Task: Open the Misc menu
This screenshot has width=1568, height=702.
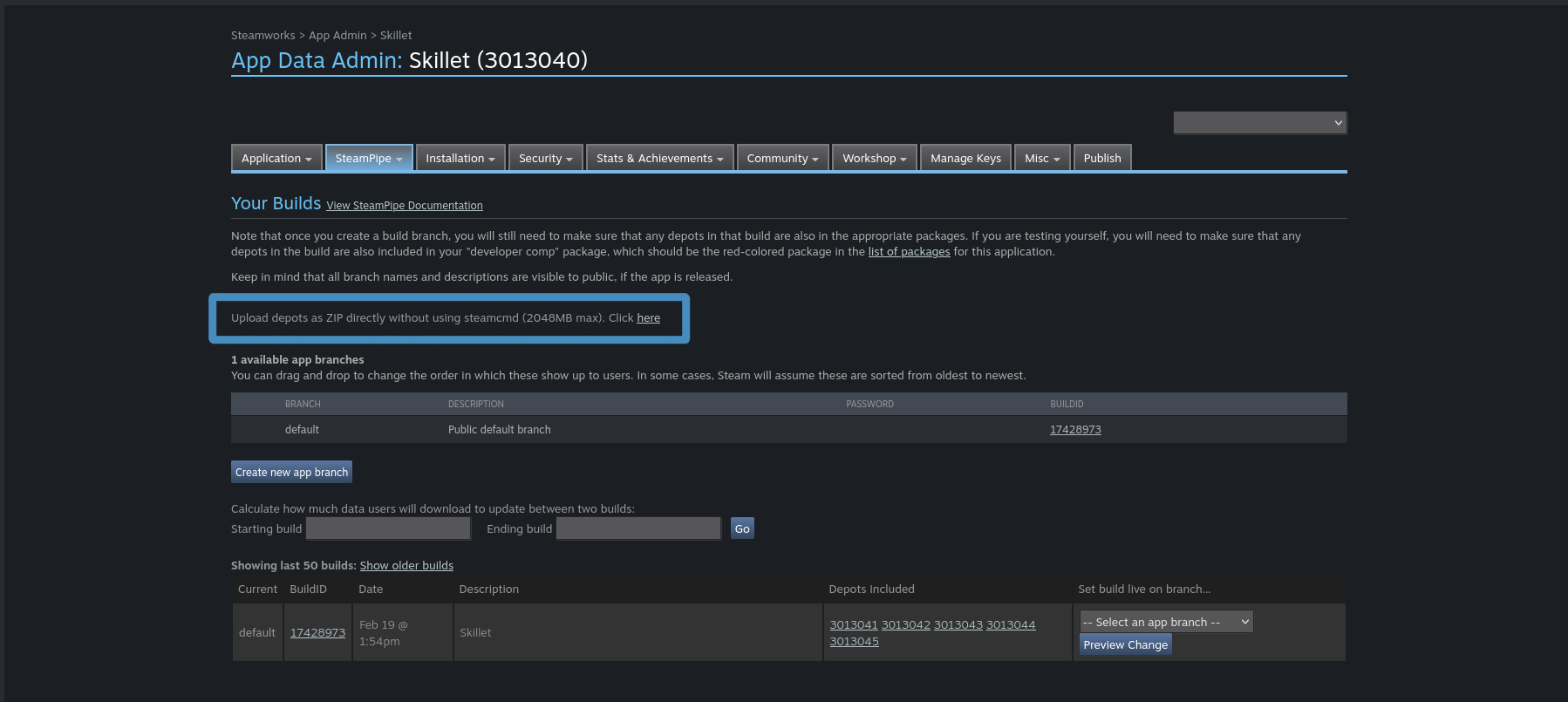Action: [x=1042, y=158]
